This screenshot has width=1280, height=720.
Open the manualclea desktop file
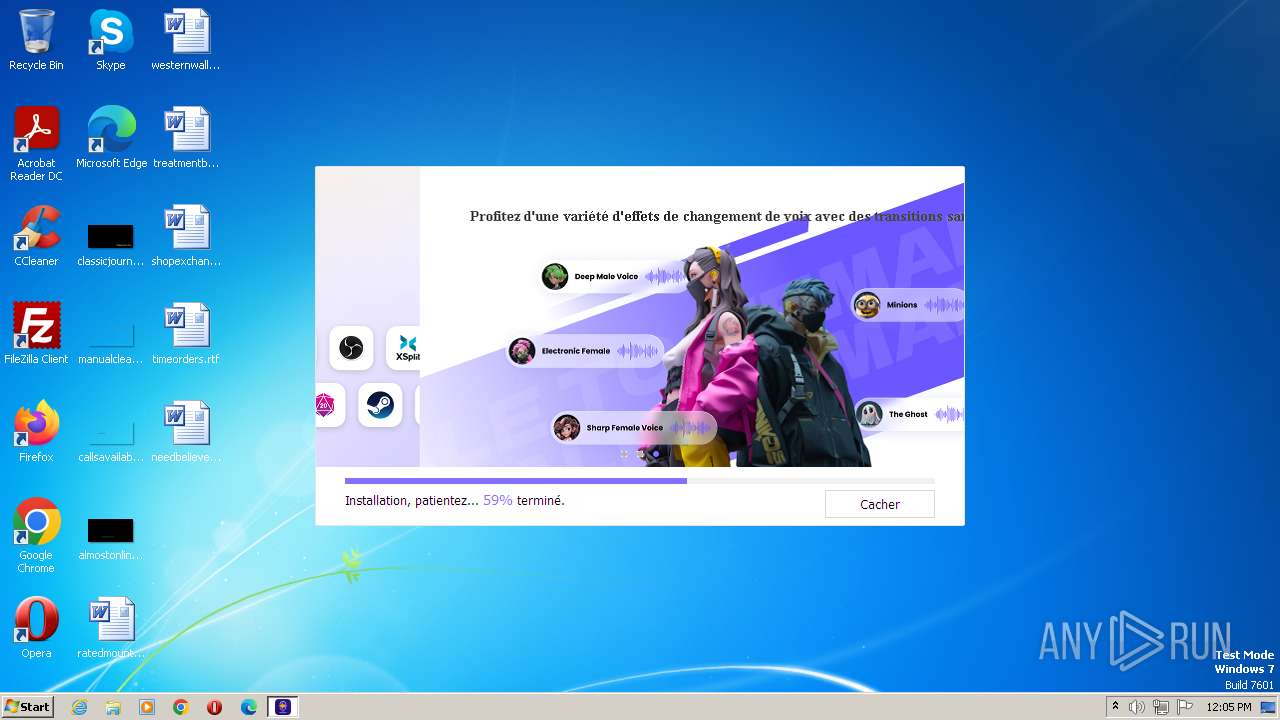coord(110,343)
